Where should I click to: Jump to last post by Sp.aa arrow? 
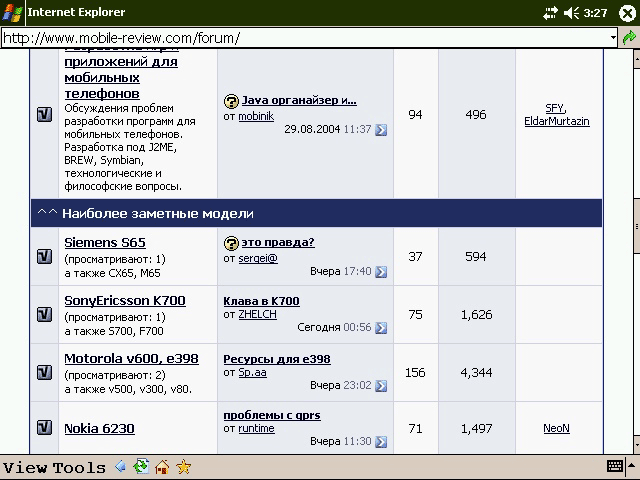[x=381, y=386]
